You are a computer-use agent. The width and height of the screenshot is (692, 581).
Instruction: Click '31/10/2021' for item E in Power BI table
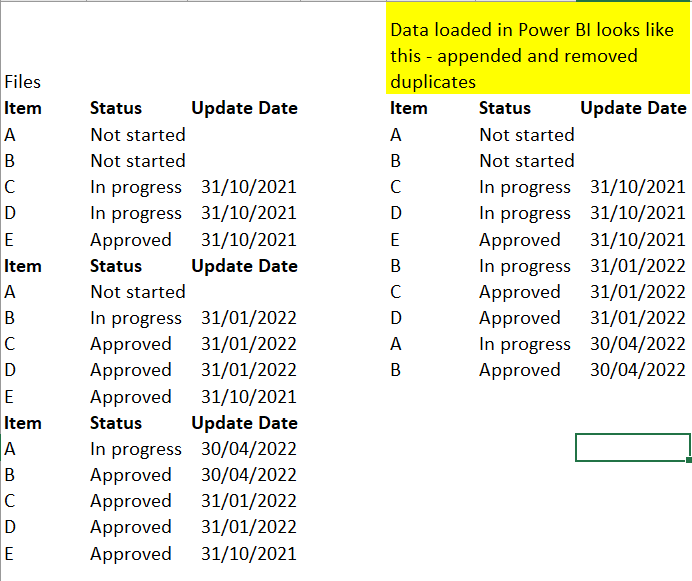638,240
